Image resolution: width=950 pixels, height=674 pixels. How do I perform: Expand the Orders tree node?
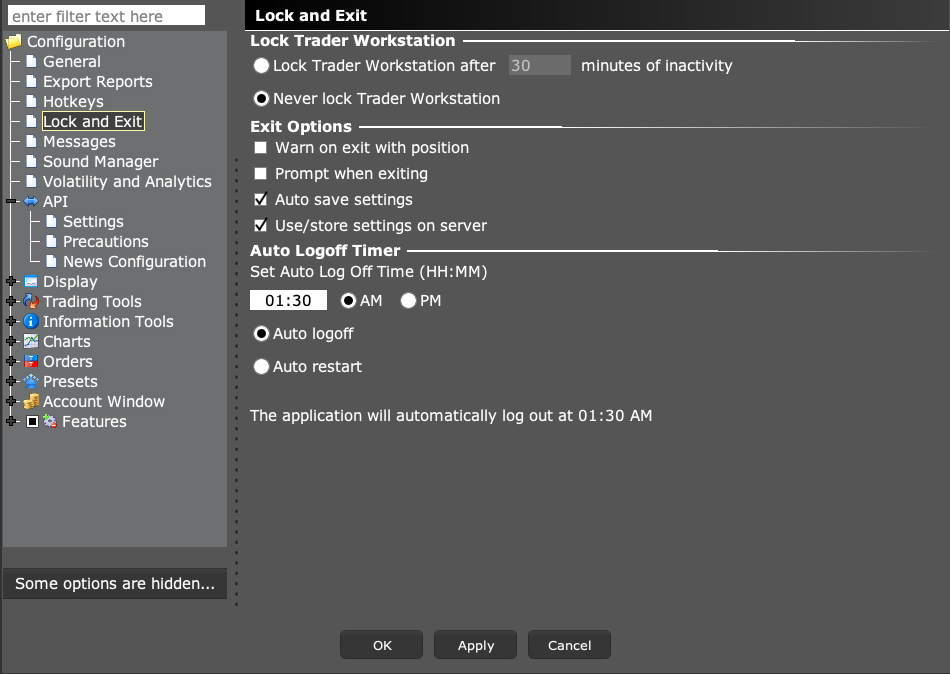click(11, 361)
